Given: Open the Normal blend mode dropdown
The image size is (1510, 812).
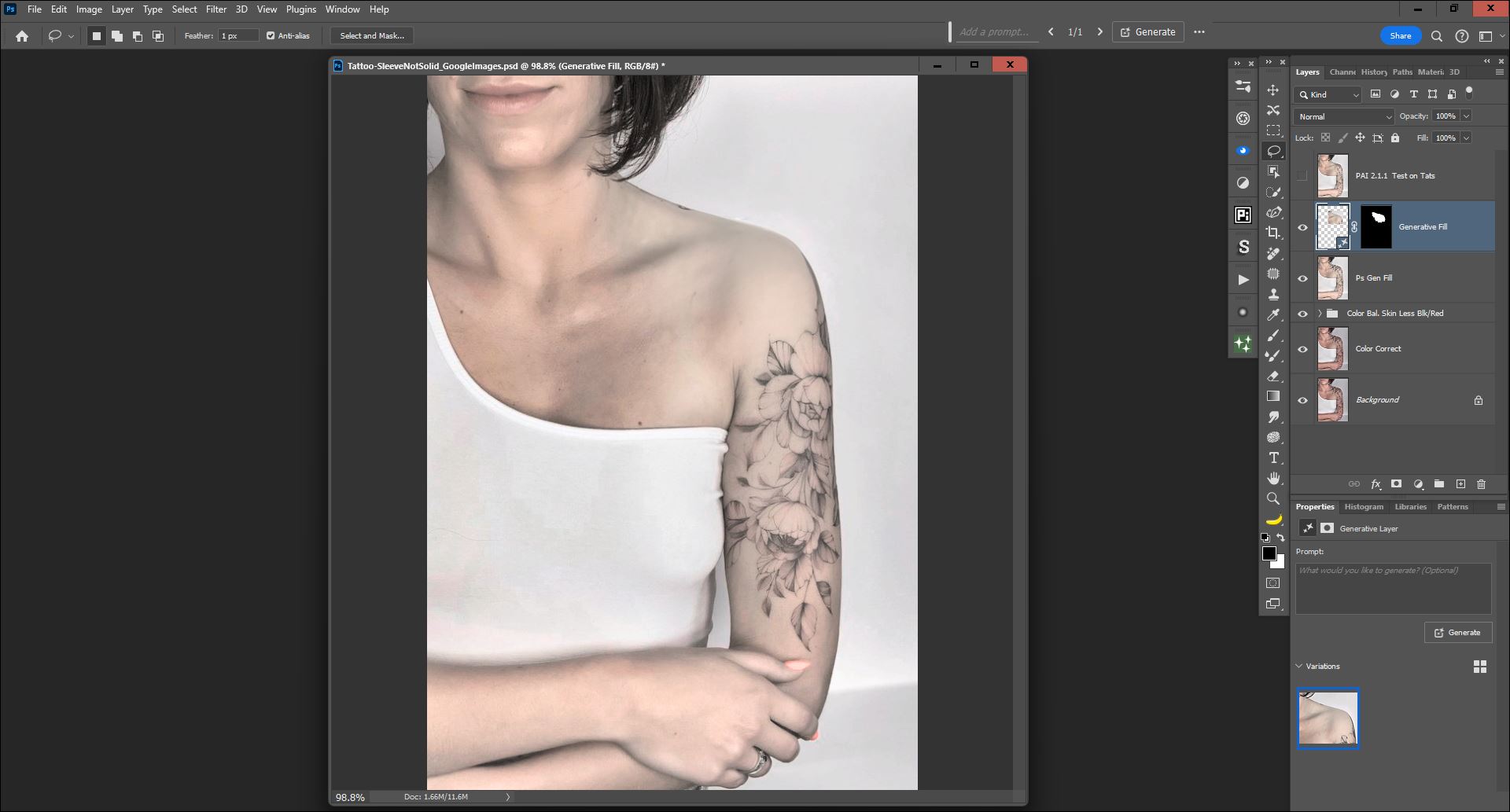Looking at the screenshot, I should click(1344, 116).
